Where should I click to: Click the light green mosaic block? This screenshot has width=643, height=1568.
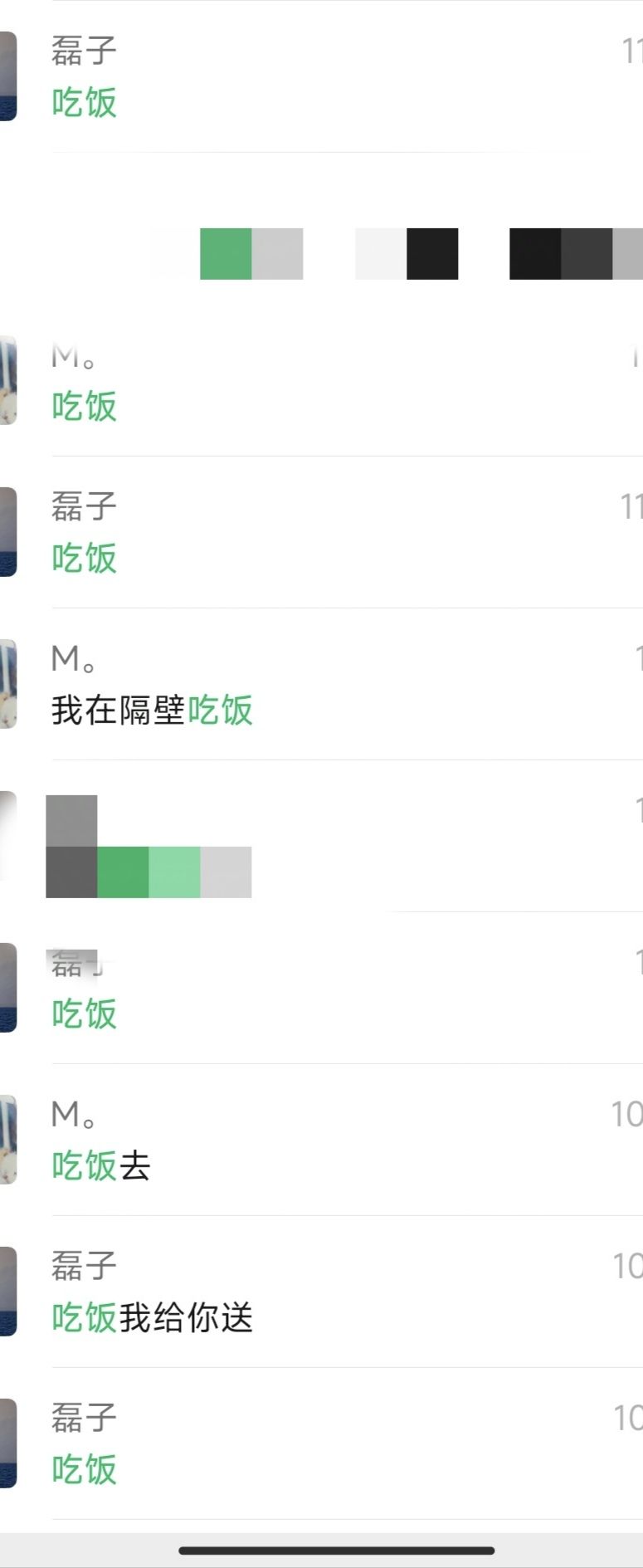click(174, 872)
